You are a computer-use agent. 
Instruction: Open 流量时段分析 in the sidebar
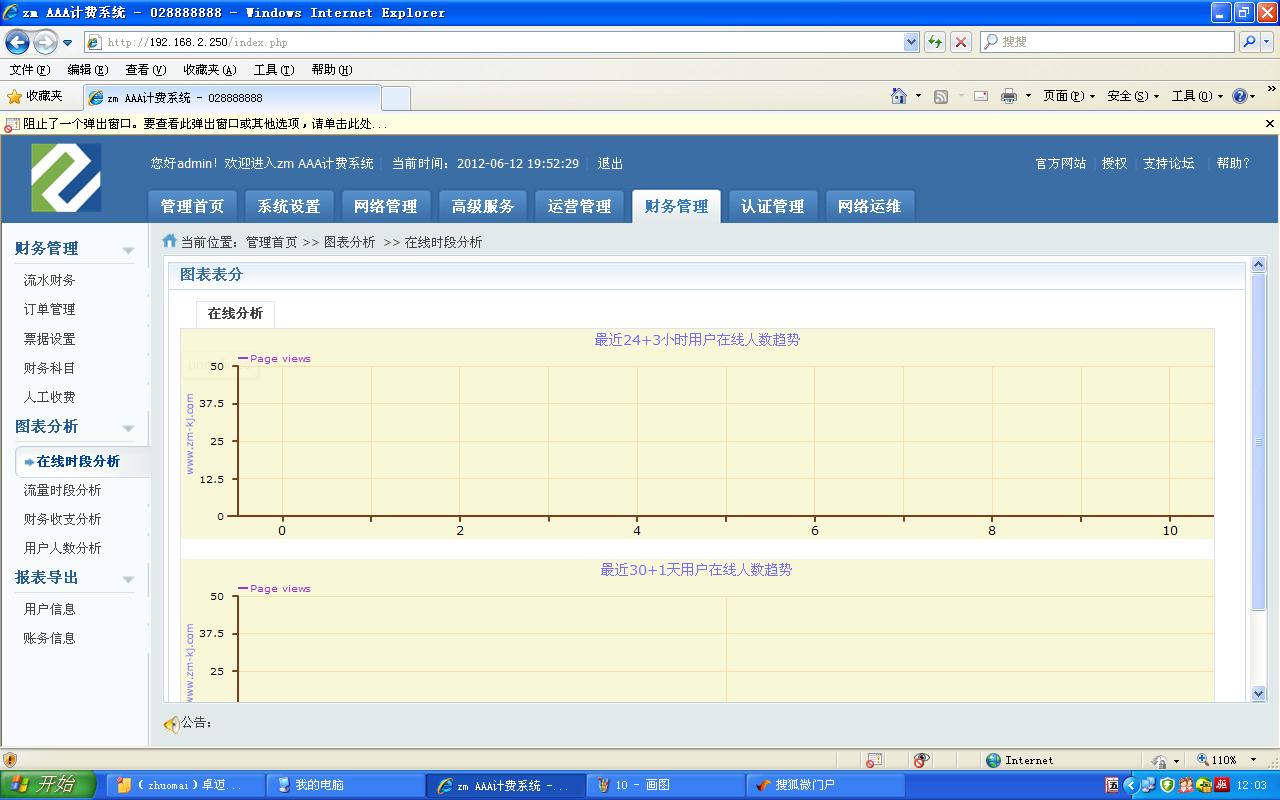coord(62,490)
